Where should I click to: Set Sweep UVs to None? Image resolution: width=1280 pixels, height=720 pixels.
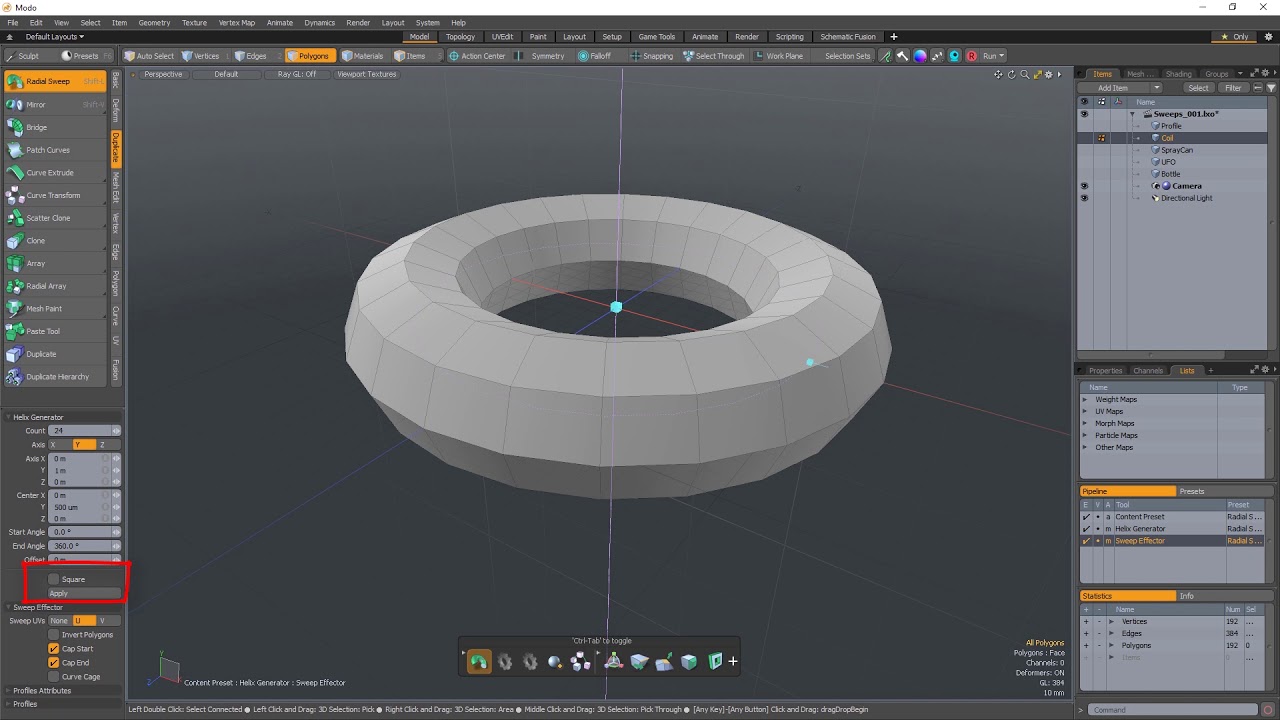click(x=60, y=621)
